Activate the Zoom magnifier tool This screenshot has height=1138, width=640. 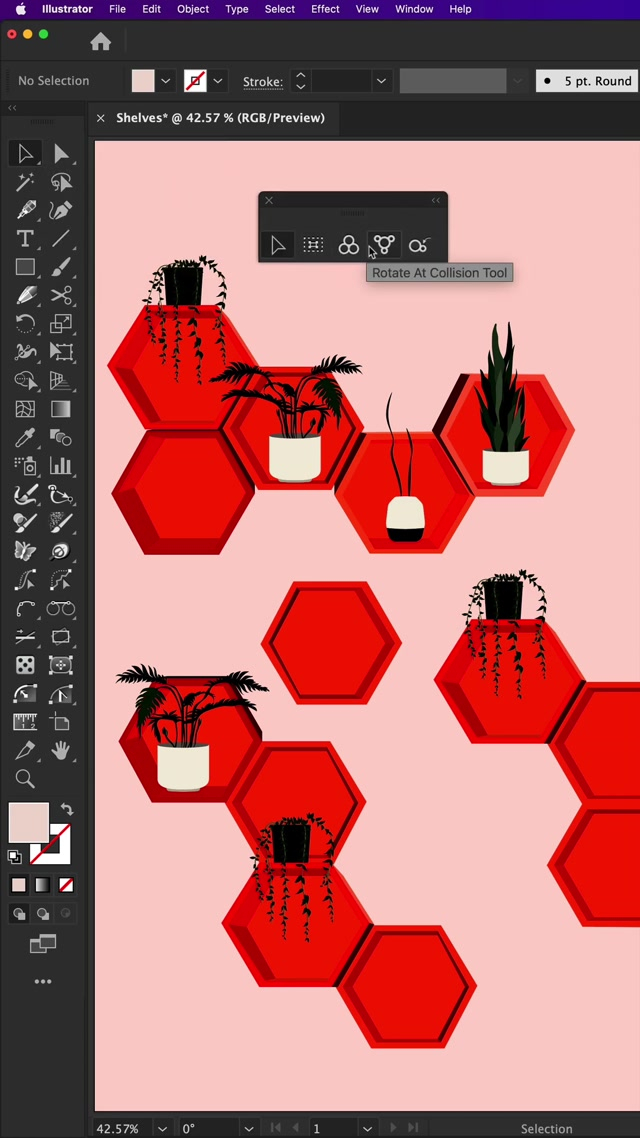pos(25,780)
